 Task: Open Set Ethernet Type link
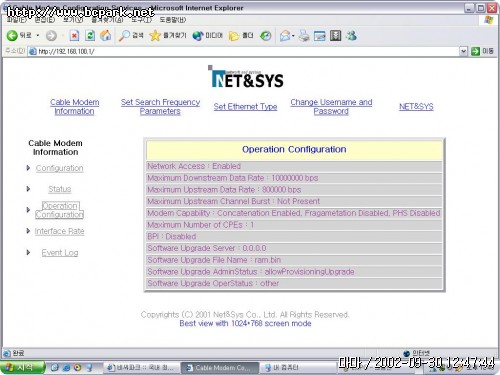(x=245, y=107)
